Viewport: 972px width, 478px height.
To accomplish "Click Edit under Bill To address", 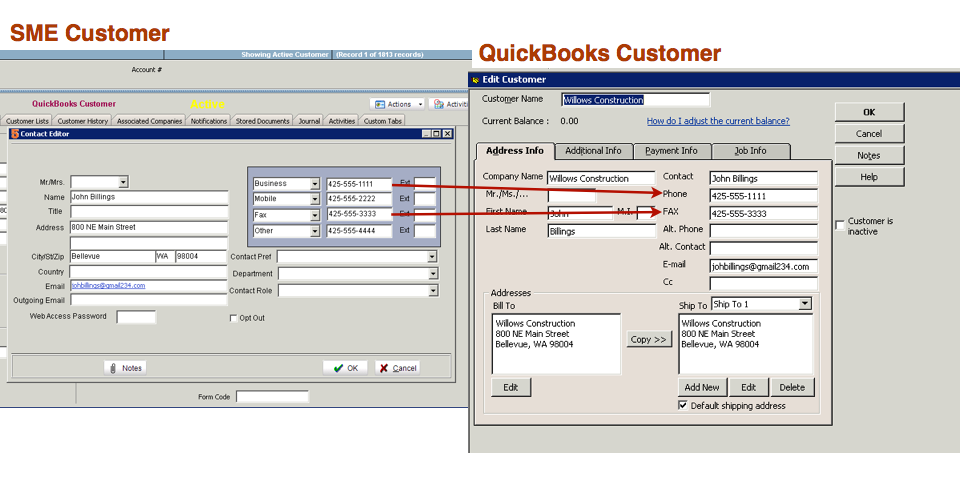I will click(511, 387).
